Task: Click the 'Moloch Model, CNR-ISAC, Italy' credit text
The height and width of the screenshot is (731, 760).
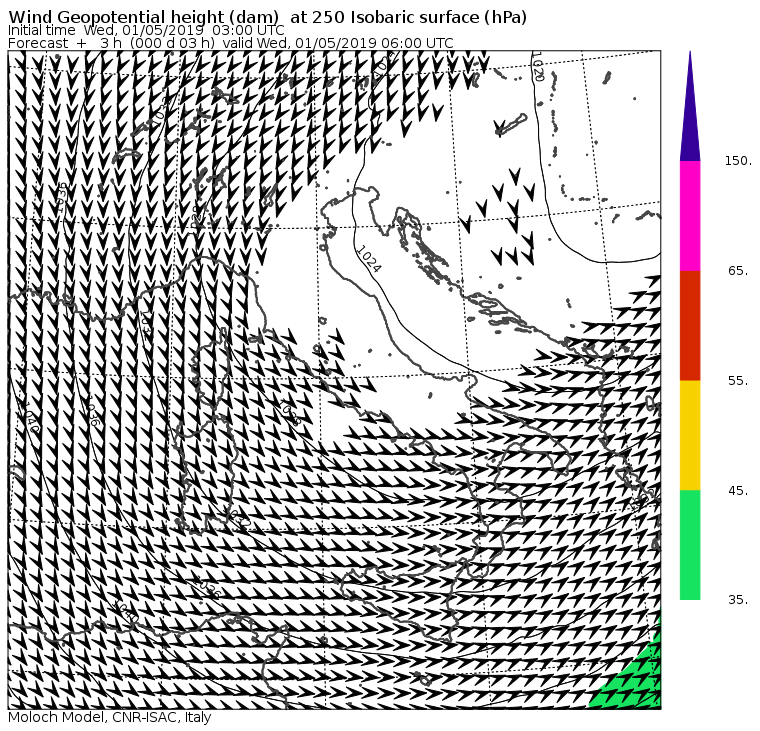Action: (110, 717)
